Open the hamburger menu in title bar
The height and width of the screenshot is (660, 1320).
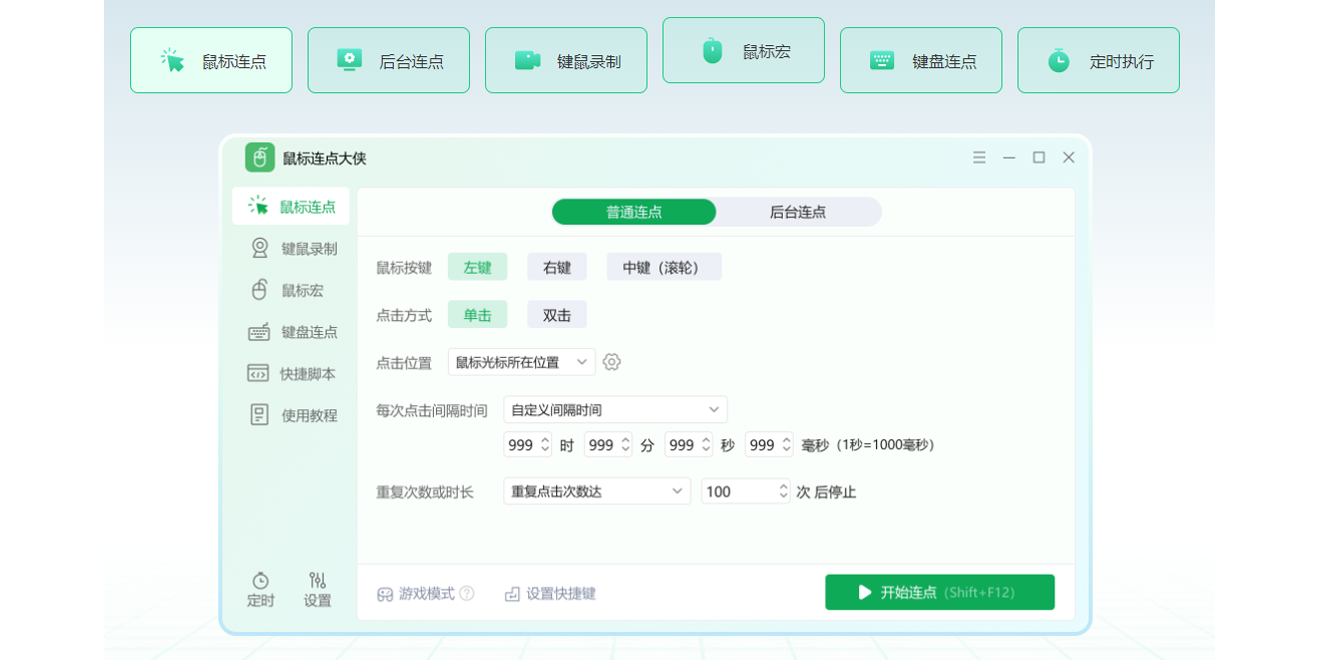tap(979, 157)
